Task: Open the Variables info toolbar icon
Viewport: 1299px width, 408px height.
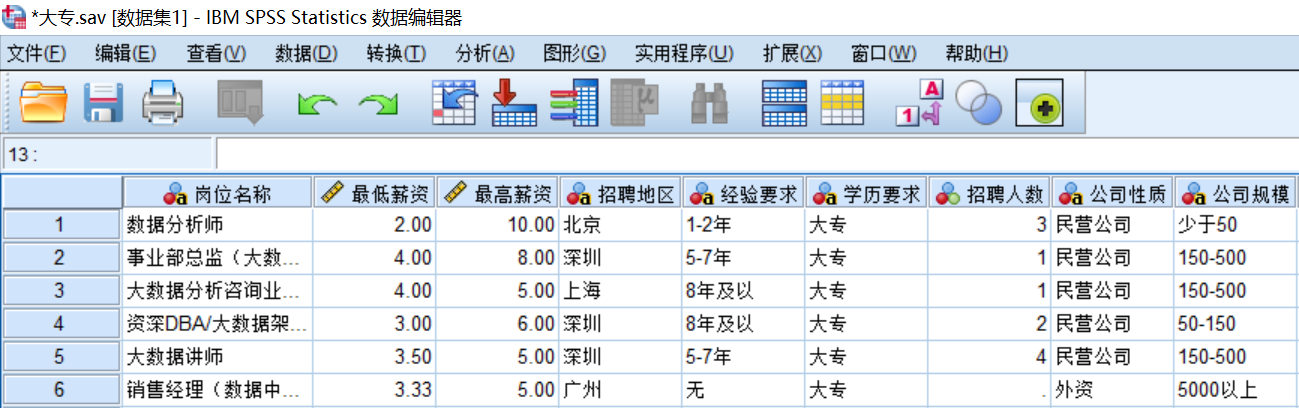Action: (x=574, y=103)
